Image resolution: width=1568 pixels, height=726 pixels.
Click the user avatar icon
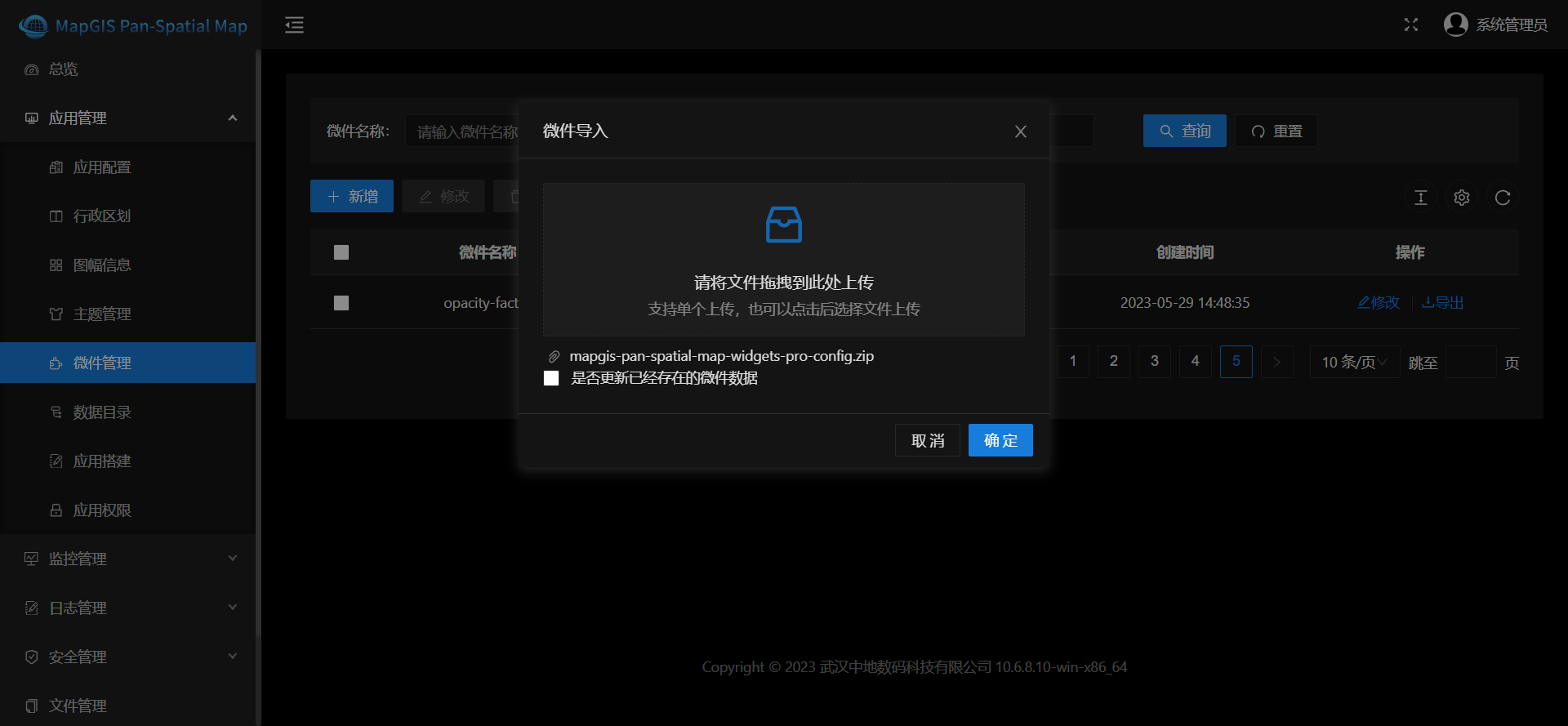pos(1455,24)
